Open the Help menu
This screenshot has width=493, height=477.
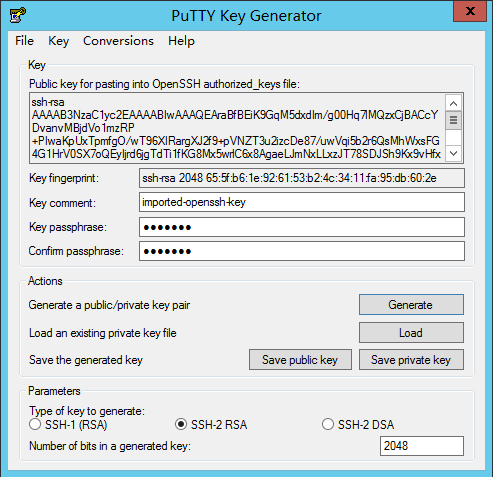(x=181, y=41)
